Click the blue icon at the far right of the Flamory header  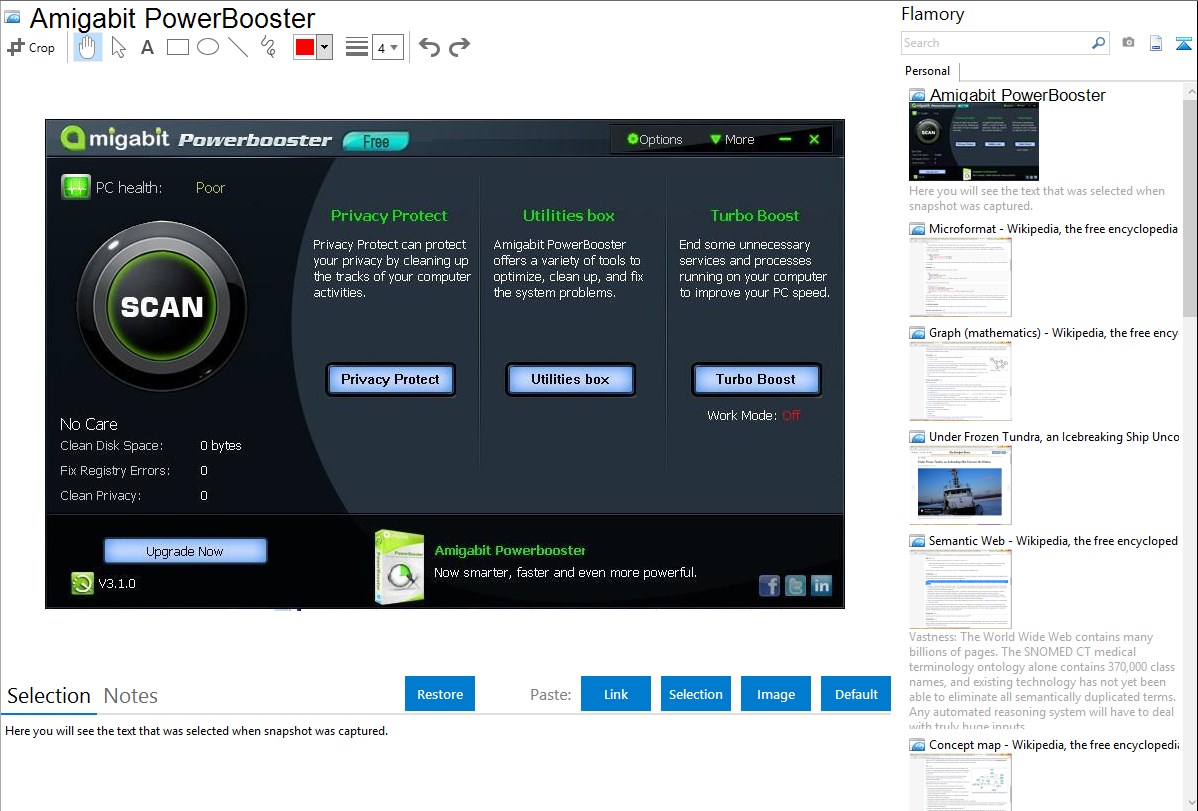pos(1183,43)
